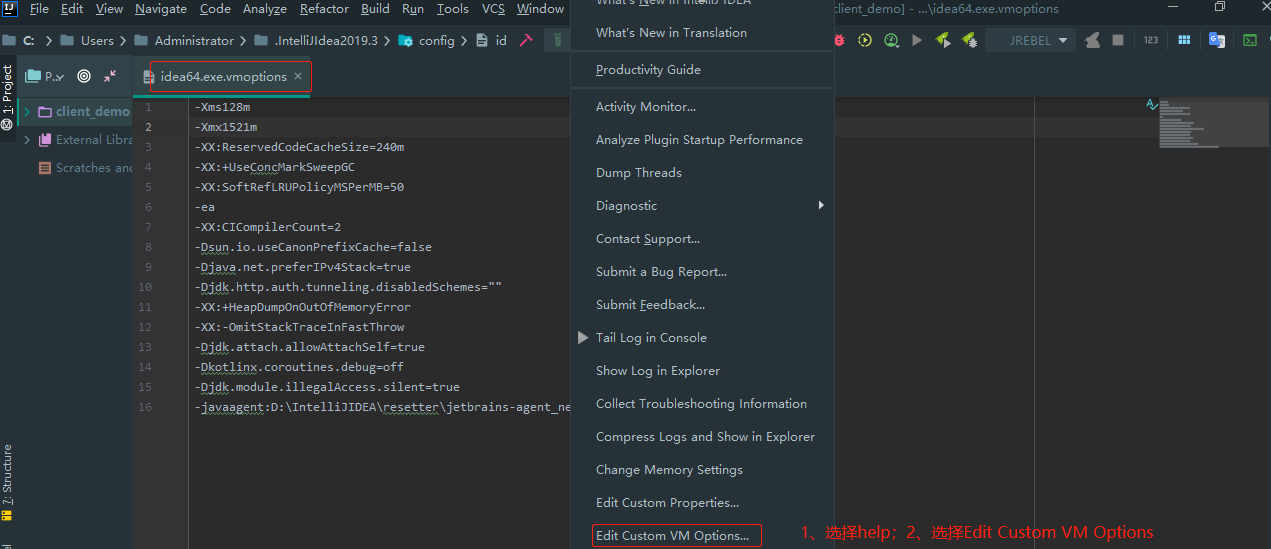This screenshot has width=1271, height=549.
Task: Choose Submit Feedback menu item
Action: click(650, 305)
